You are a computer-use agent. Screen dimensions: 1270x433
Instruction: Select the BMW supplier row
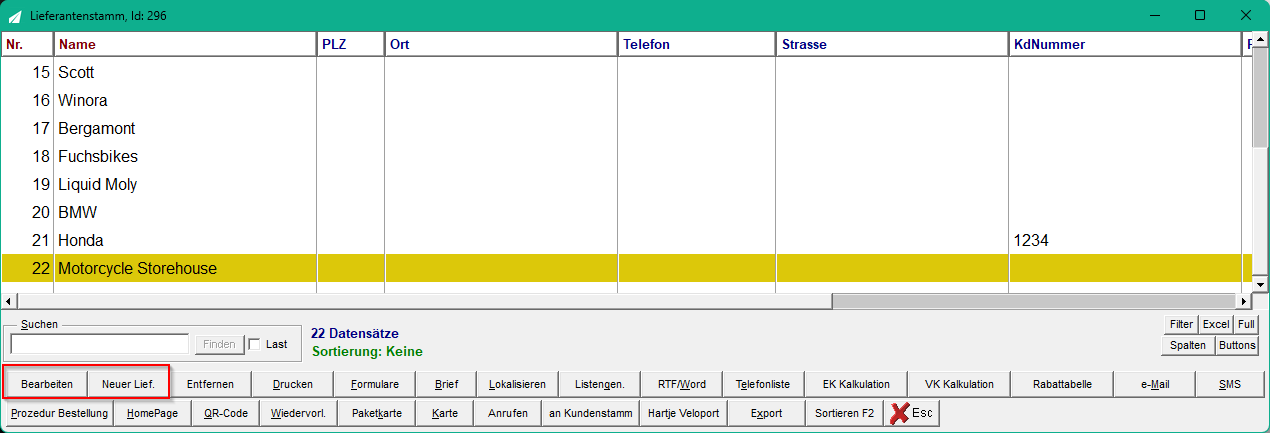coord(626,213)
